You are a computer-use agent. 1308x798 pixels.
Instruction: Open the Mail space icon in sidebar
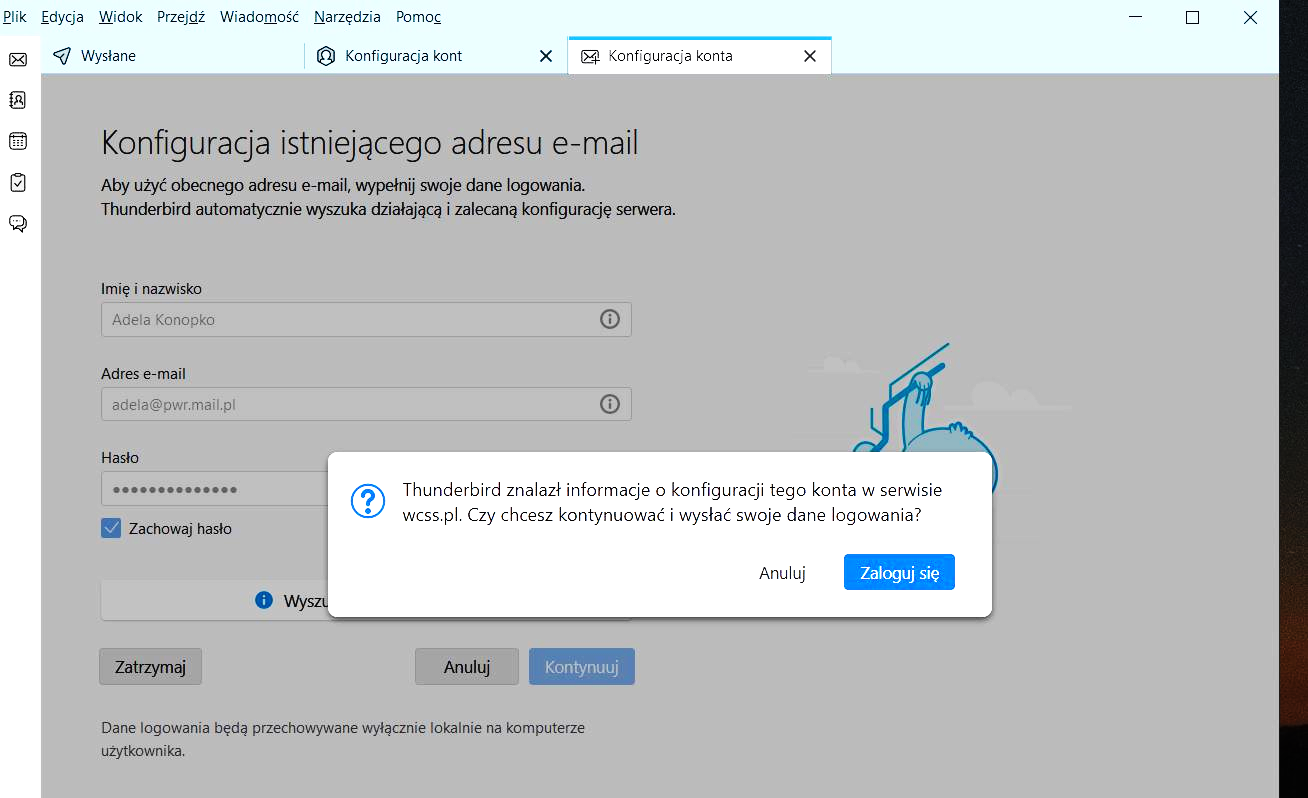click(18, 60)
